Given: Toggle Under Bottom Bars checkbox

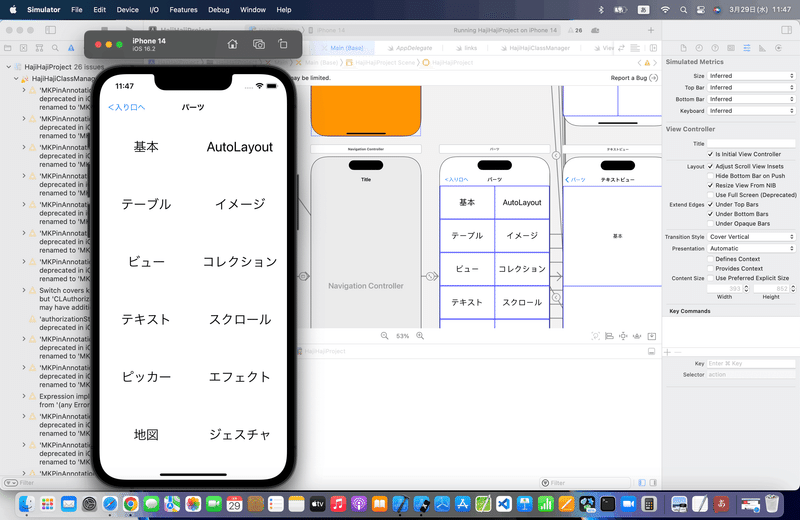Looking at the screenshot, I should coord(710,214).
